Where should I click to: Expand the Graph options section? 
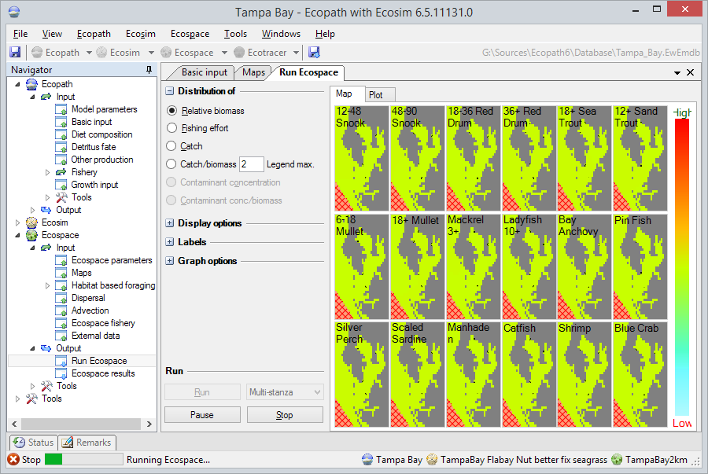[x=170, y=261]
